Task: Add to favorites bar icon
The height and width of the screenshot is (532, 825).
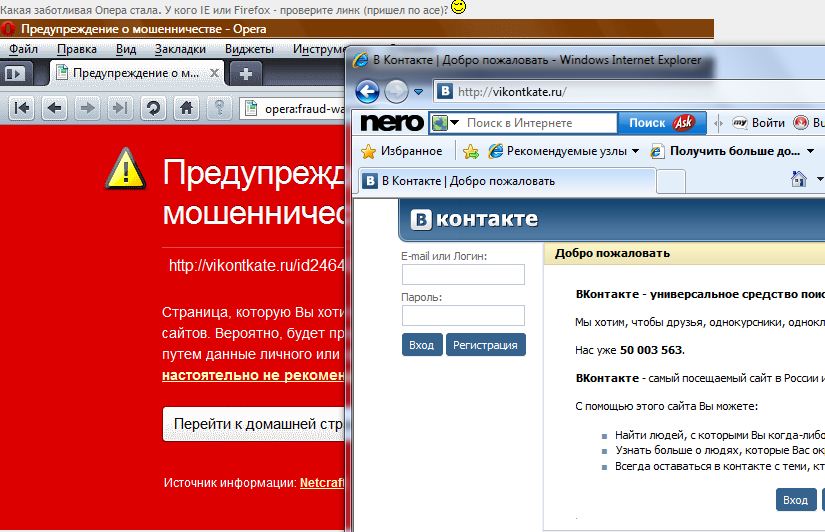Action: 470,152
